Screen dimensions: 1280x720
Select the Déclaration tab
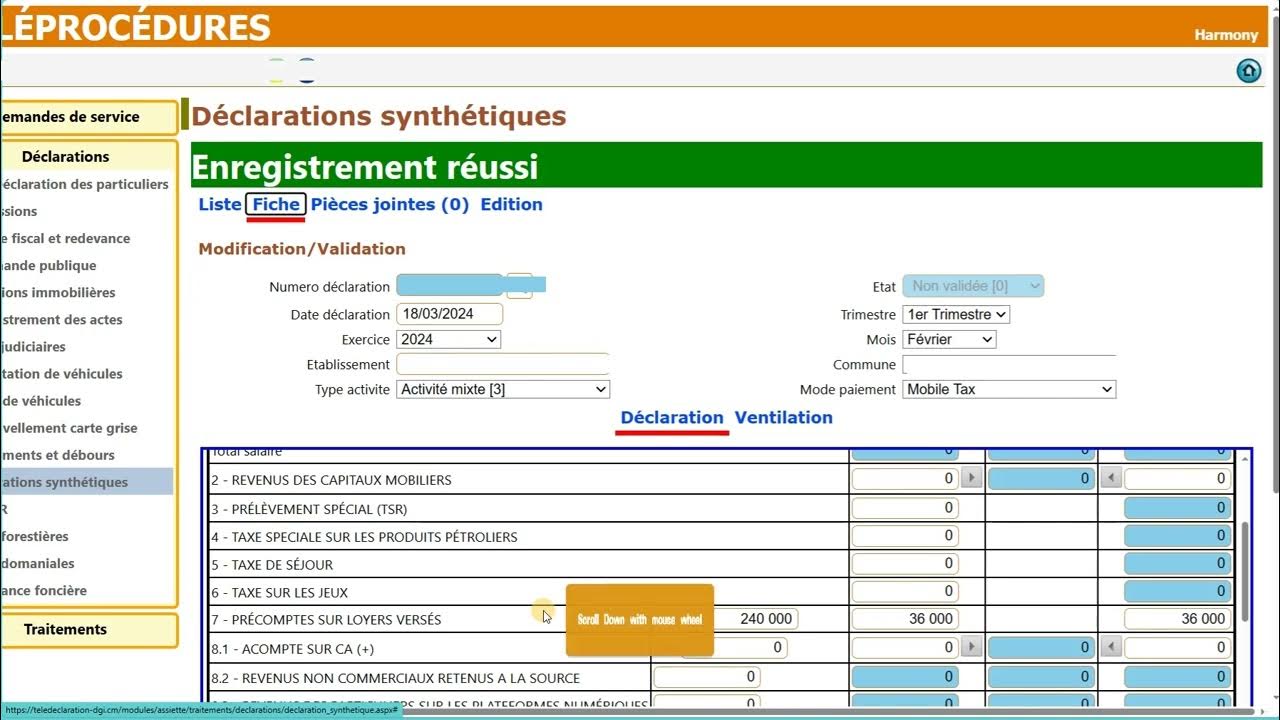[x=671, y=418]
